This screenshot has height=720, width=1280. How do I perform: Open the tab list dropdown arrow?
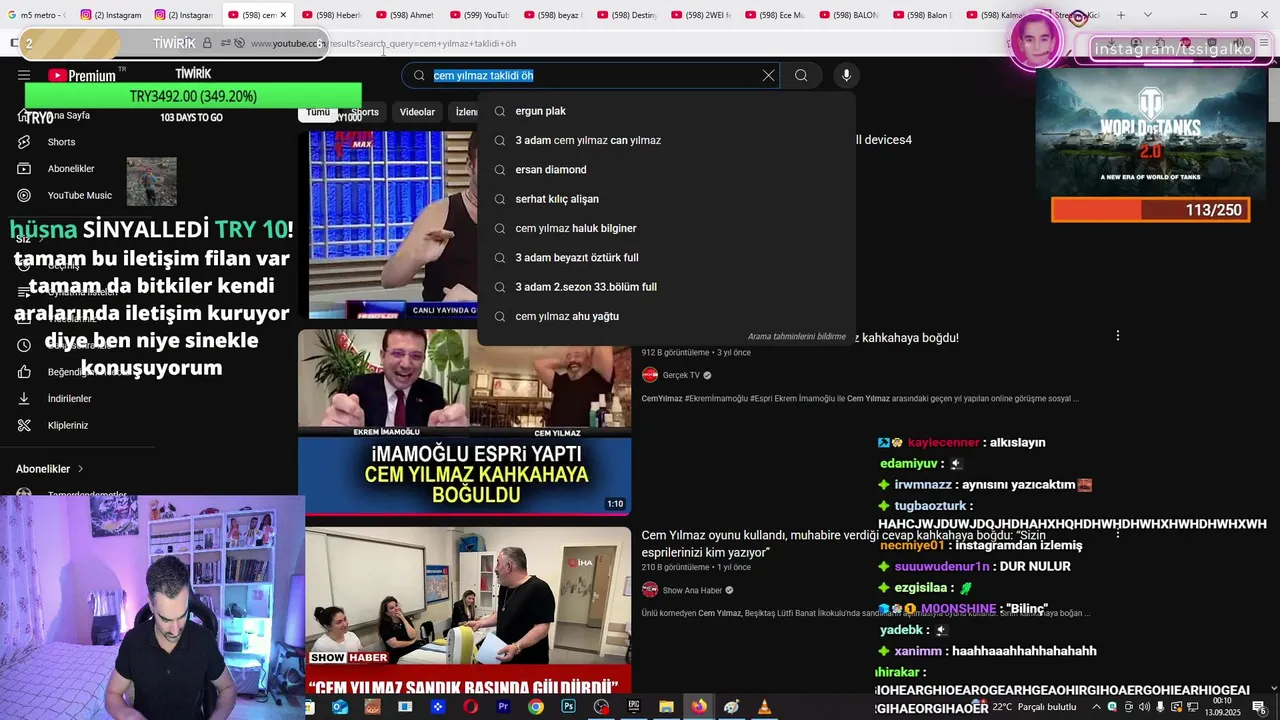tap(1147, 15)
